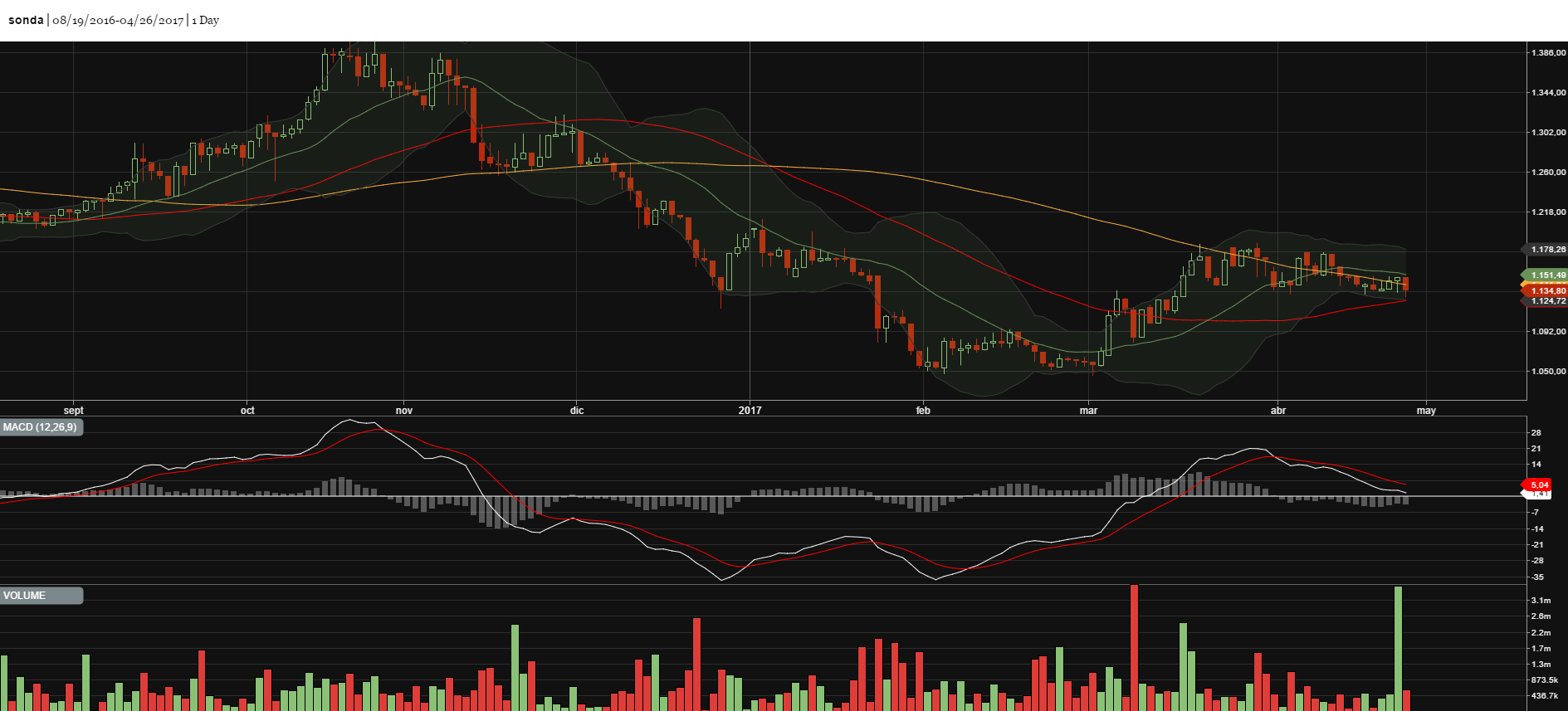
Task: Click the '1.050,00' price axis label
Action: [x=1548, y=372]
